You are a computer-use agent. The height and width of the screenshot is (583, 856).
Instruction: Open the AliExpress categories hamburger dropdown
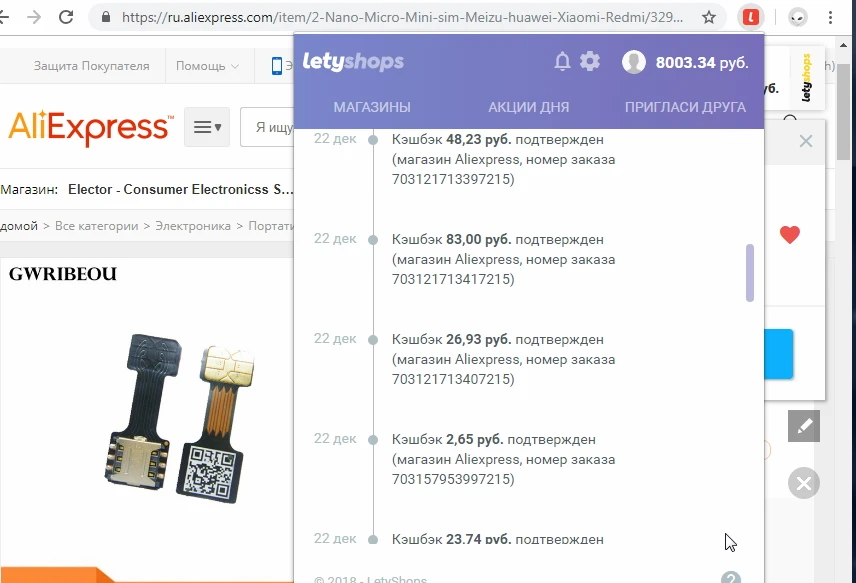pyautogui.click(x=207, y=127)
